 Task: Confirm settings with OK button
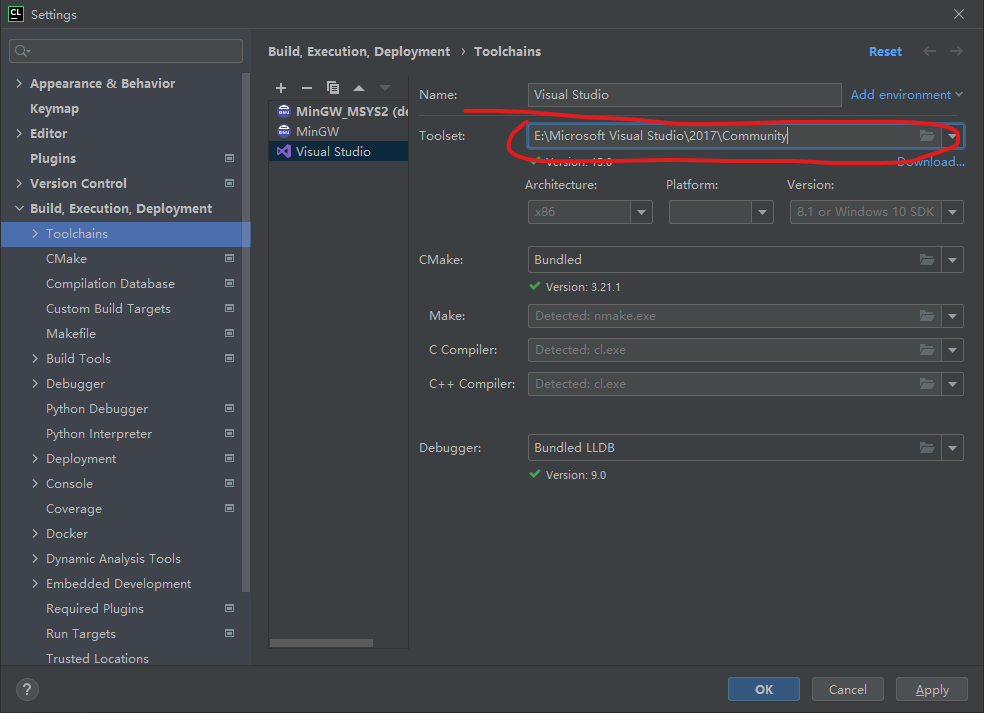tap(764, 689)
